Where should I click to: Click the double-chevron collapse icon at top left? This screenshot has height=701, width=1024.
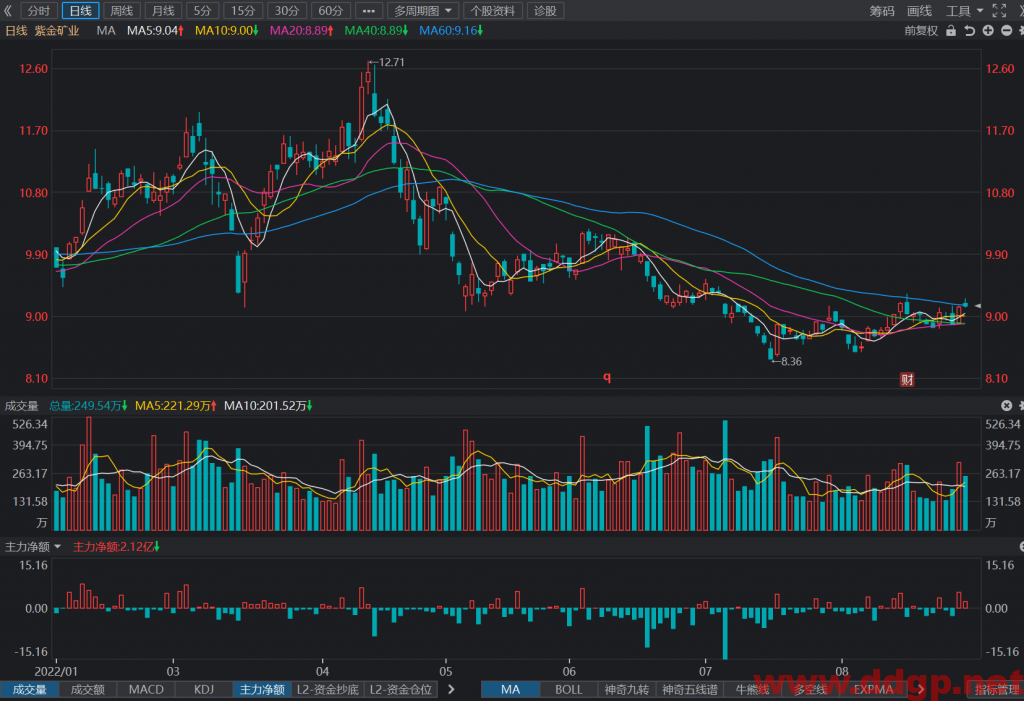[x=8, y=10]
